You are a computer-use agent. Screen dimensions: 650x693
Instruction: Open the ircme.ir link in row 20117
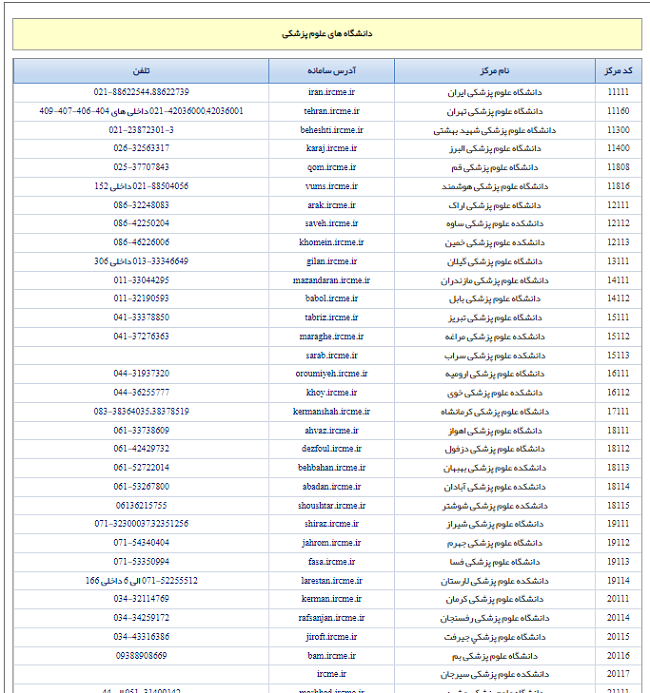[x=331, y=674]
